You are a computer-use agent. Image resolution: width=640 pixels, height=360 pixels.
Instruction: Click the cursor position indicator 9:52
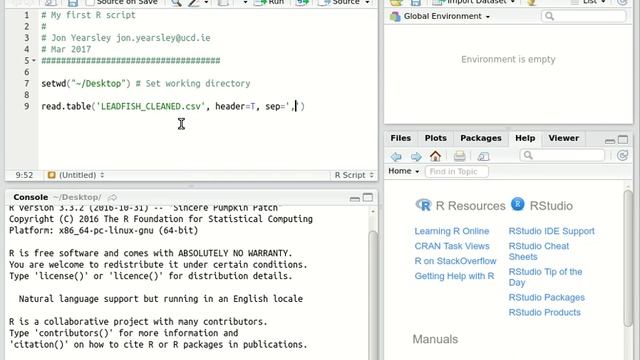click(24, 175)
